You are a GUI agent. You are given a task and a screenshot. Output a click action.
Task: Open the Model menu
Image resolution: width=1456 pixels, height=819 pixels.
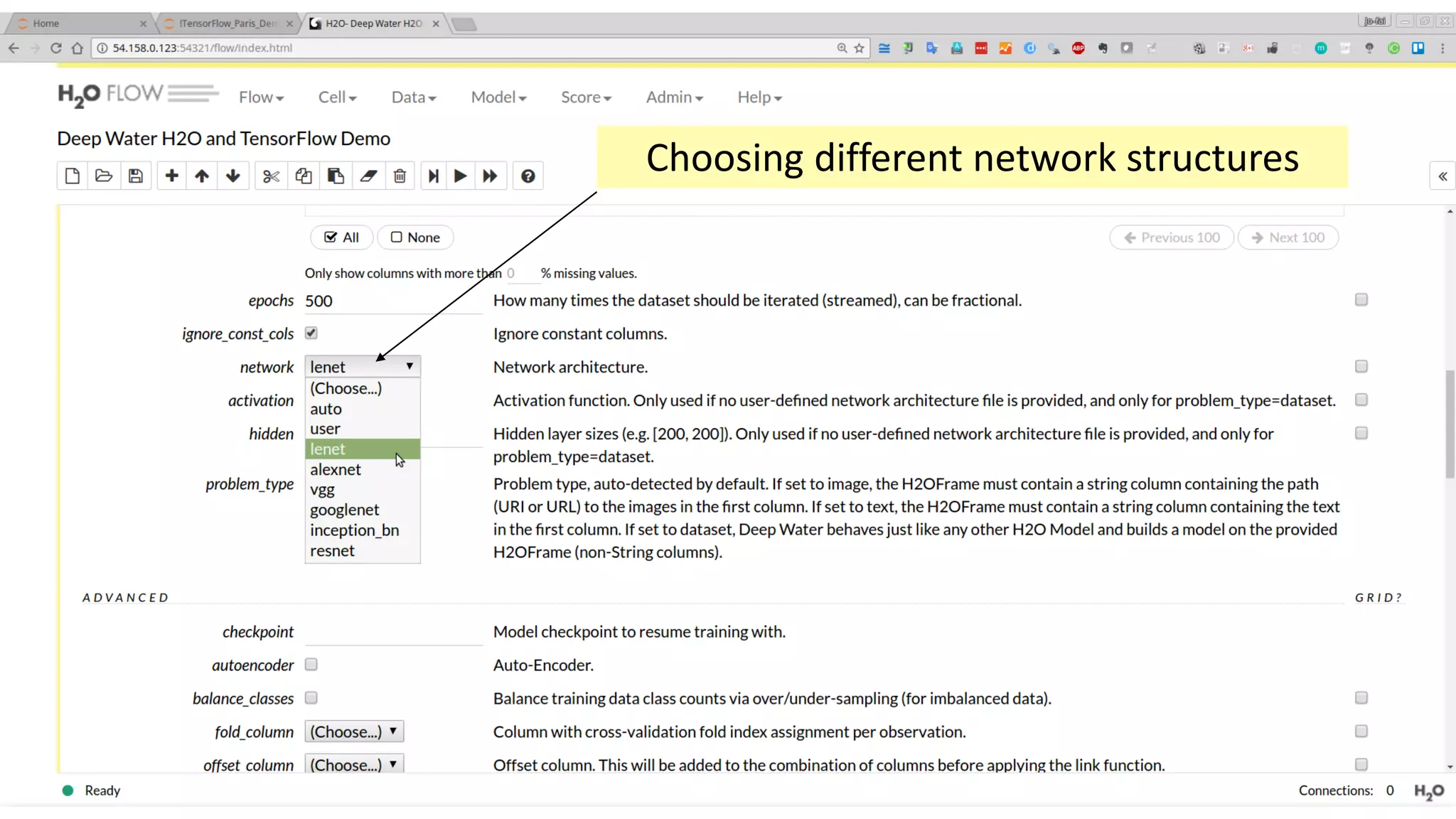[498, 97]
